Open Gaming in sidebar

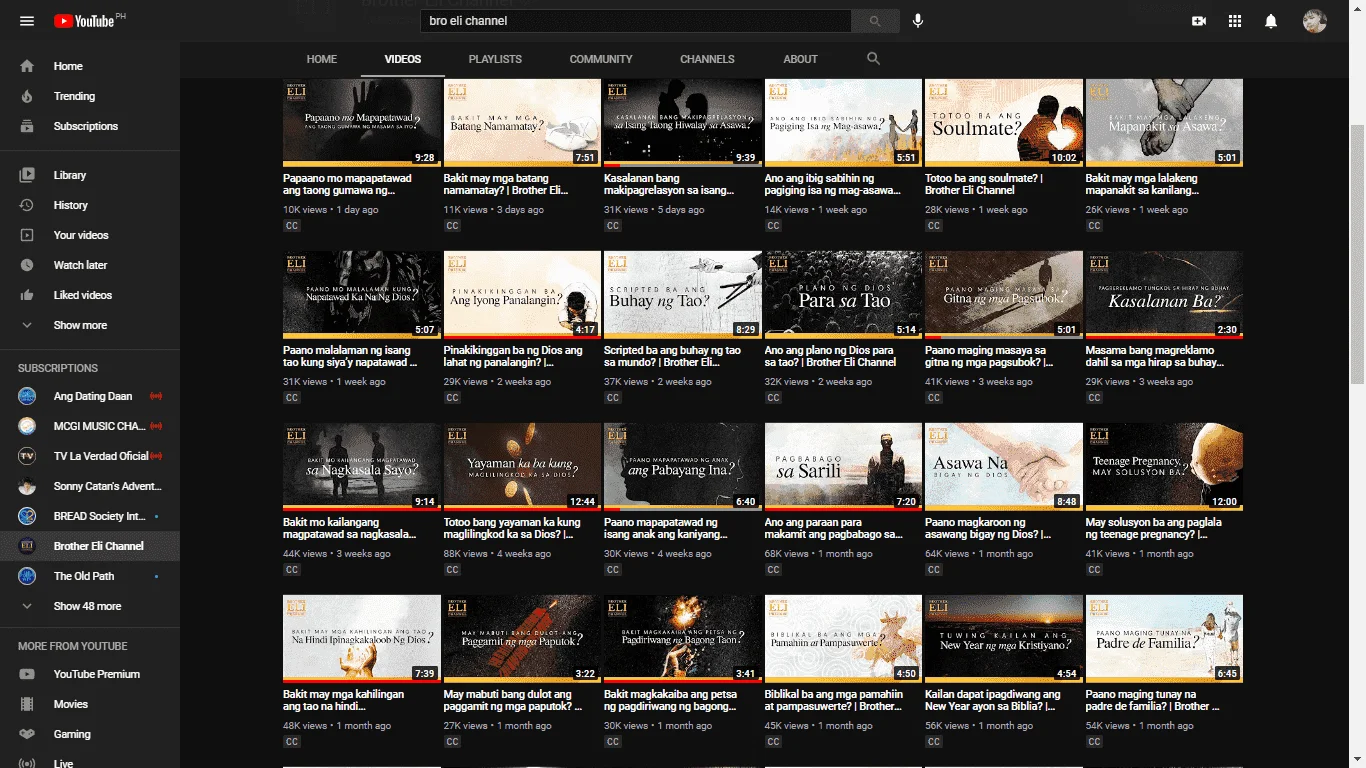coord(90,734)
